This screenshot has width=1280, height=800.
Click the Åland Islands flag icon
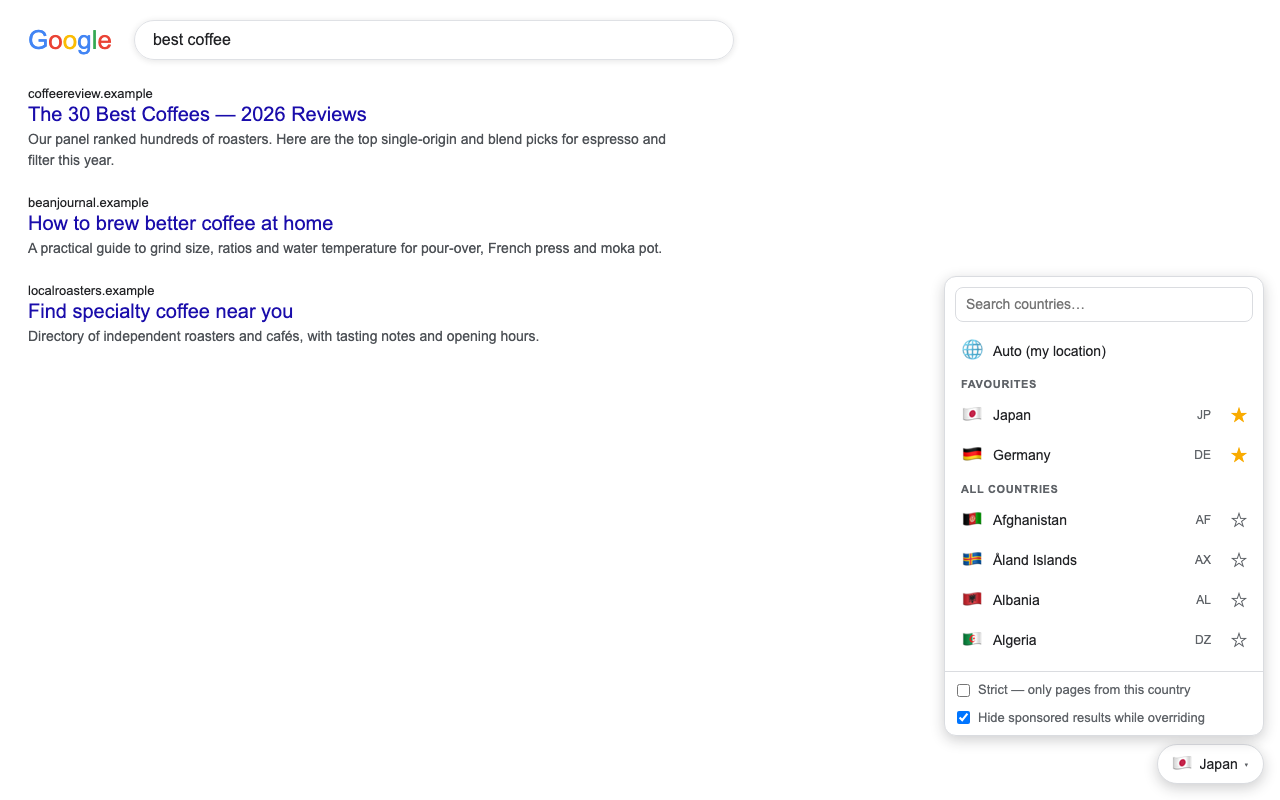[x=972, y=559]
